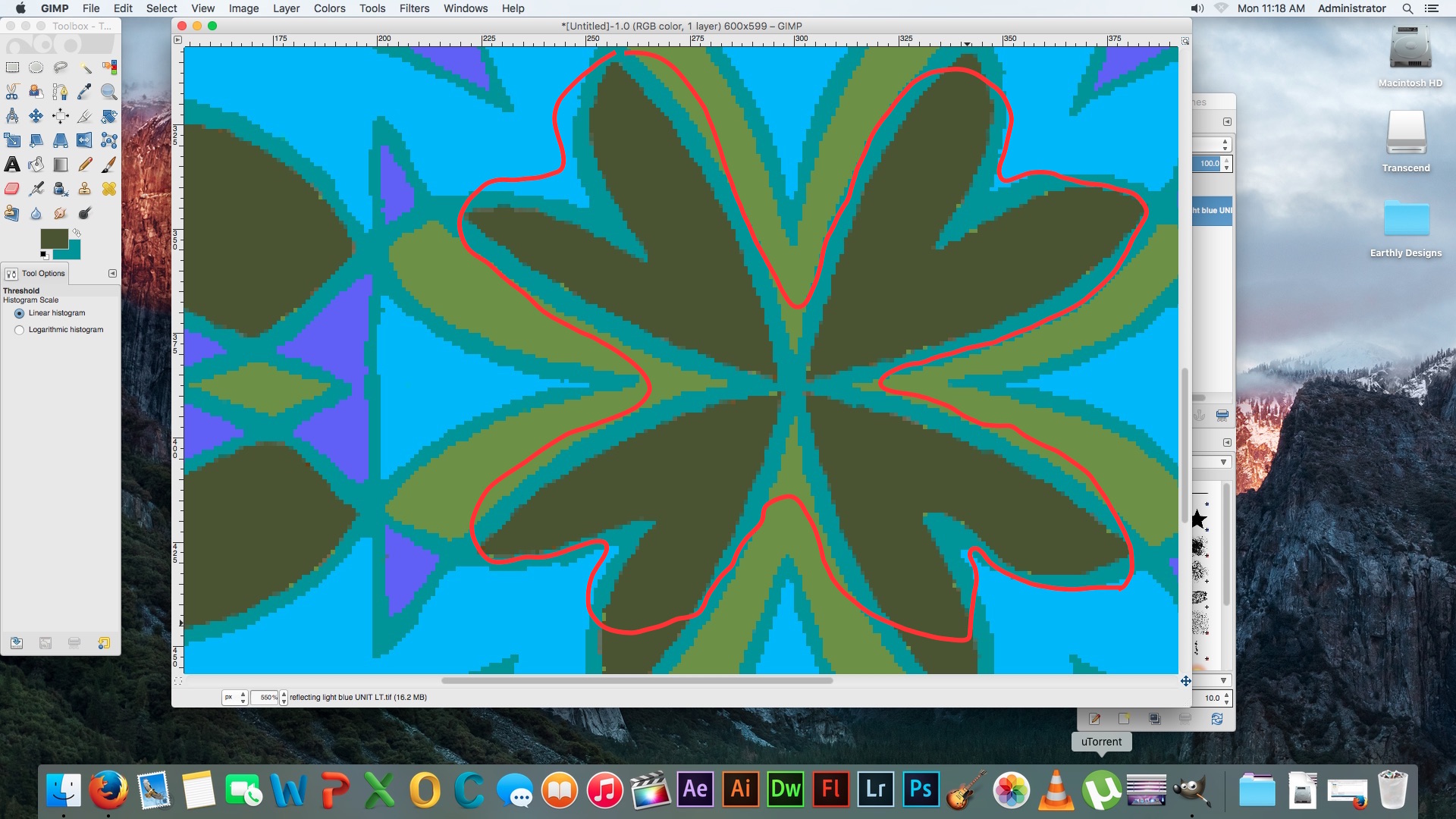Select the Fuzzy Select magic wand tool

click(85, 67)
